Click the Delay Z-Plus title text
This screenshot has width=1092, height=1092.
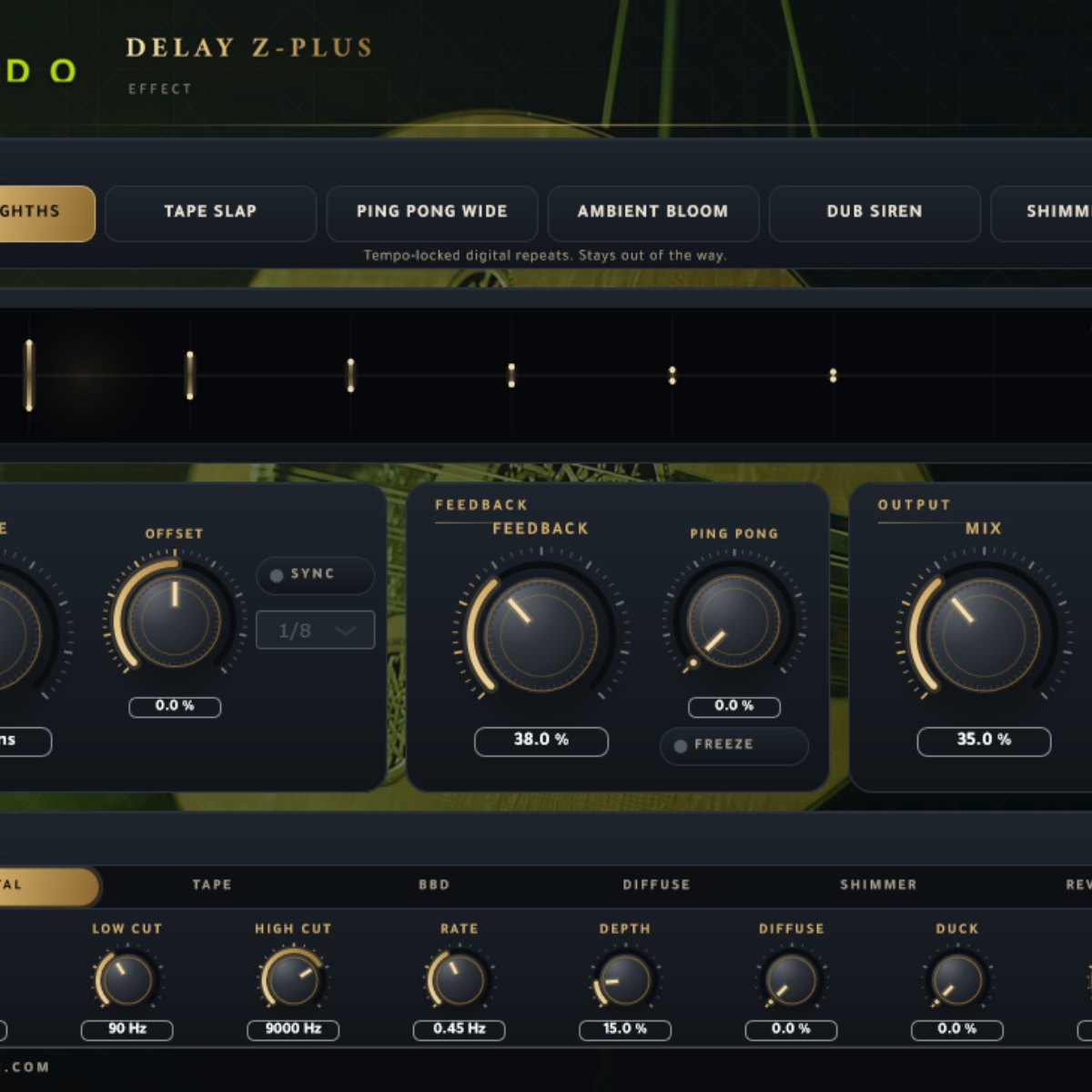pyautogui.click(x=249, y=48)
